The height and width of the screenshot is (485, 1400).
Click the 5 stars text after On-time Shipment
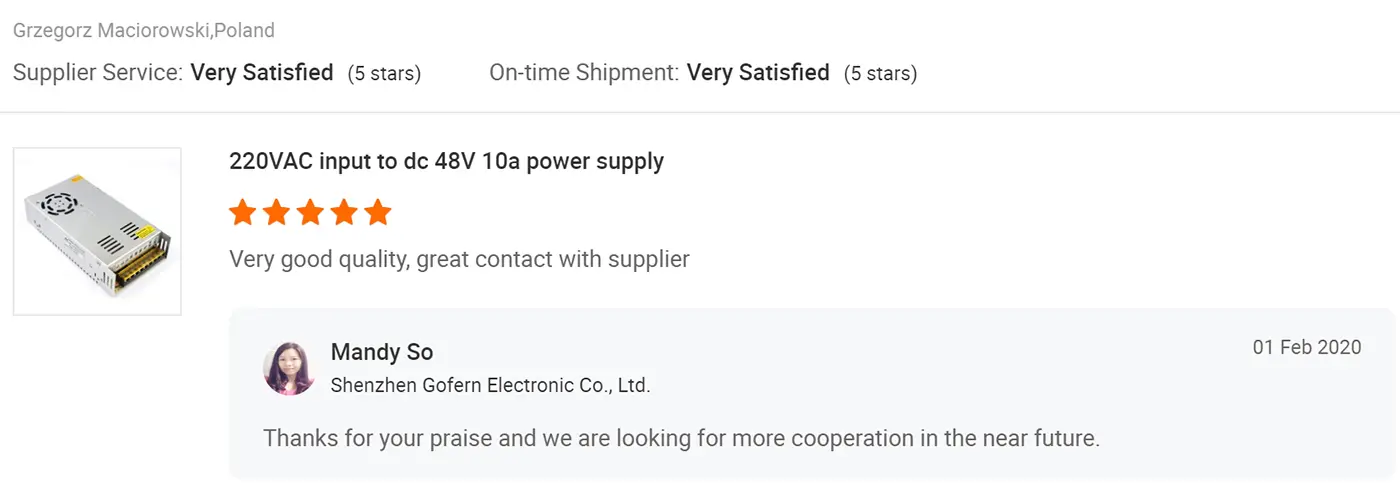[x=880, y=74]
